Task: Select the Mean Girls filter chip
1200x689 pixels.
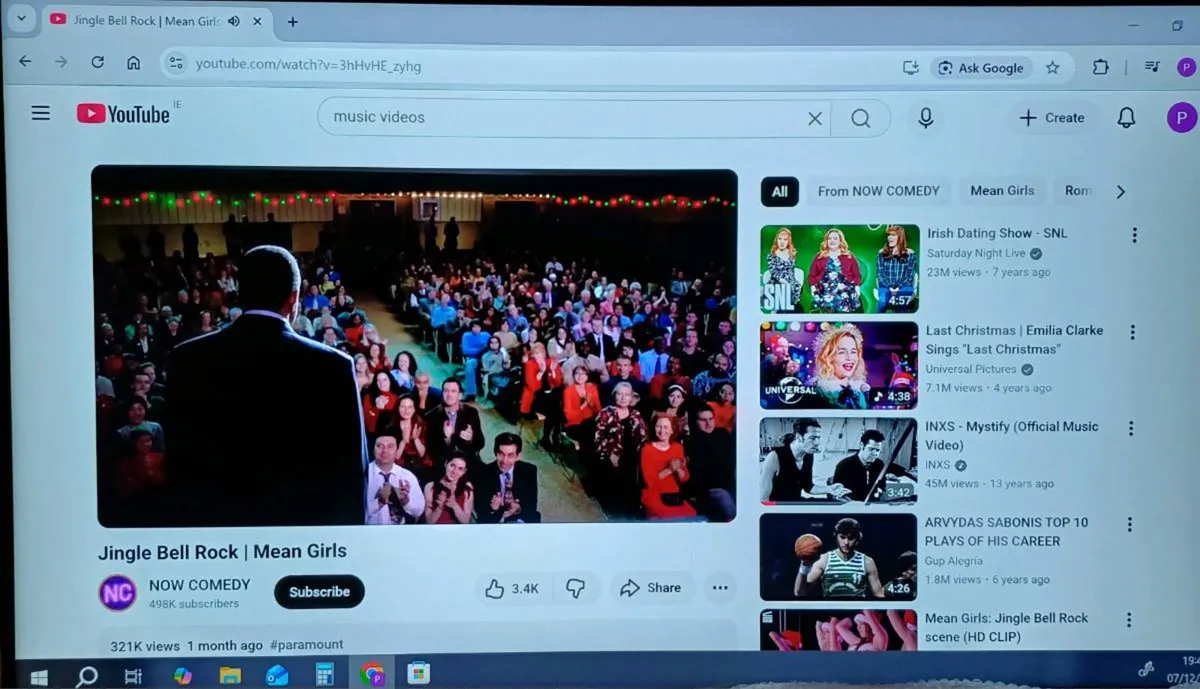Action: coord(1001,191)
